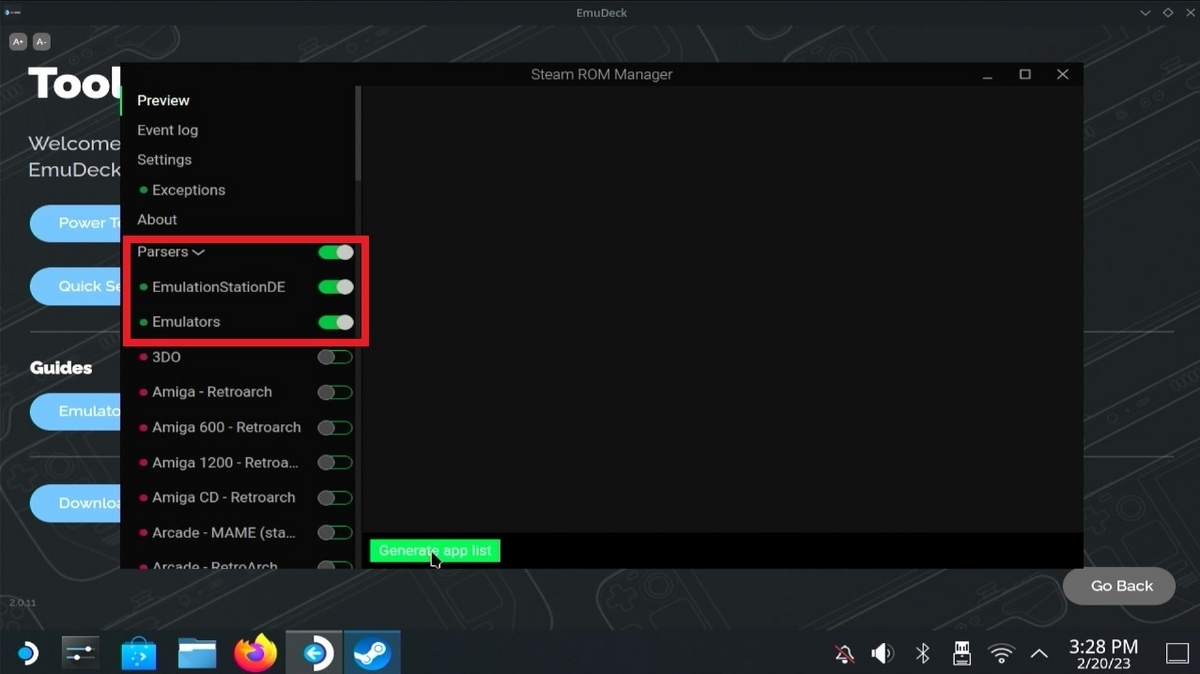Launch Firefox from the taskbar
Image resolution: width=1200 pixels, height=674 pixels.
[256, 654]
